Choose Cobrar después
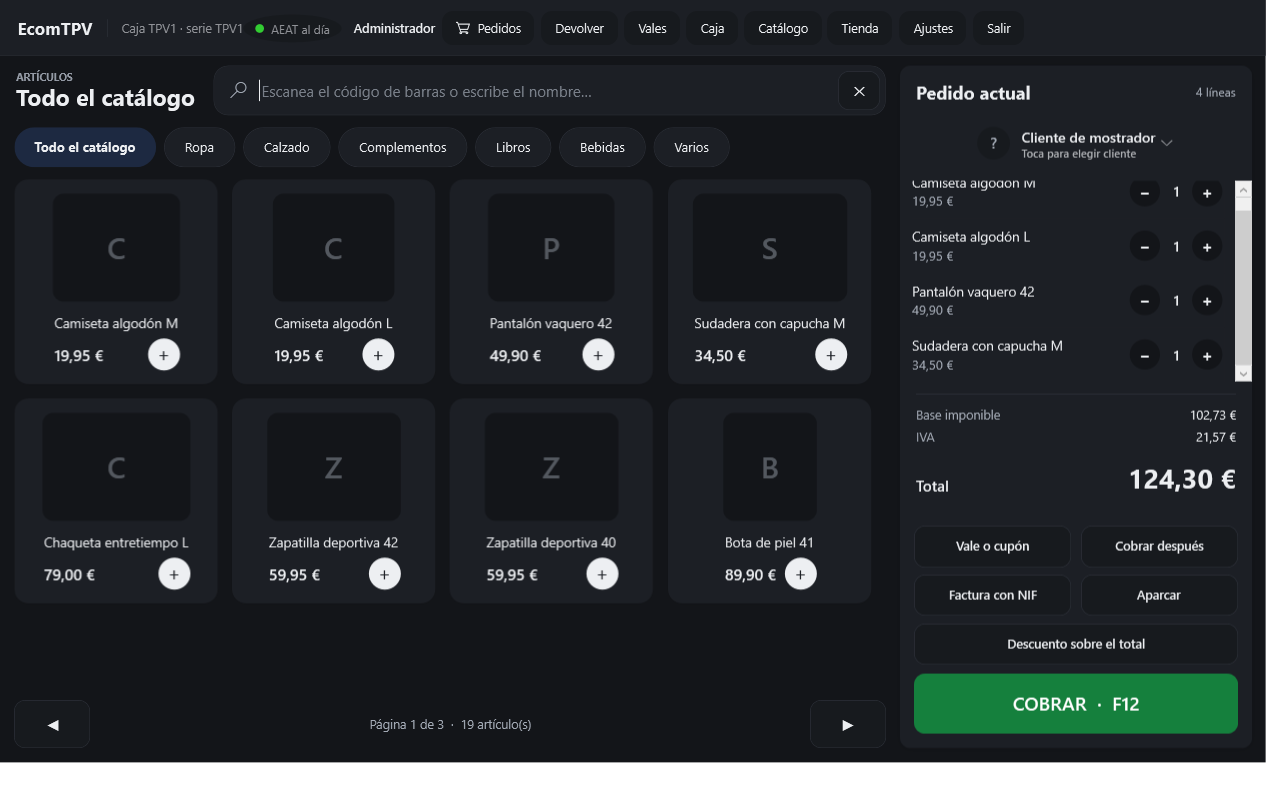This screenshot has height=800, width=1280. (x=1159, y=546)
